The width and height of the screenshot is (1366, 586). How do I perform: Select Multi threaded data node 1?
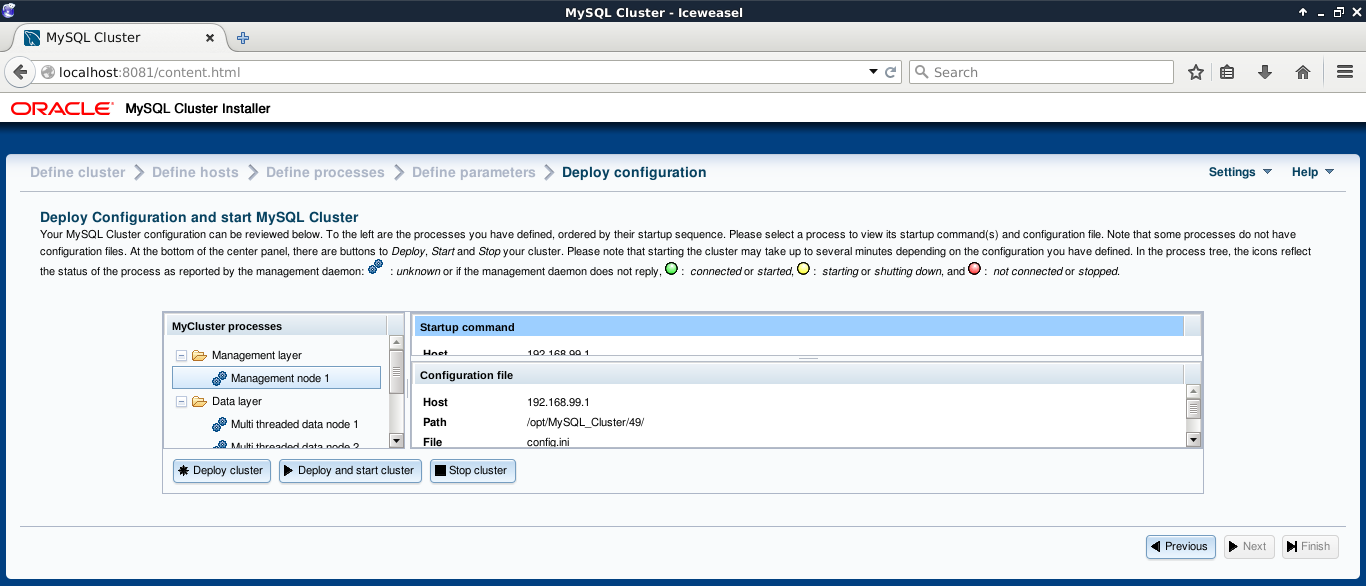point(294,424)
